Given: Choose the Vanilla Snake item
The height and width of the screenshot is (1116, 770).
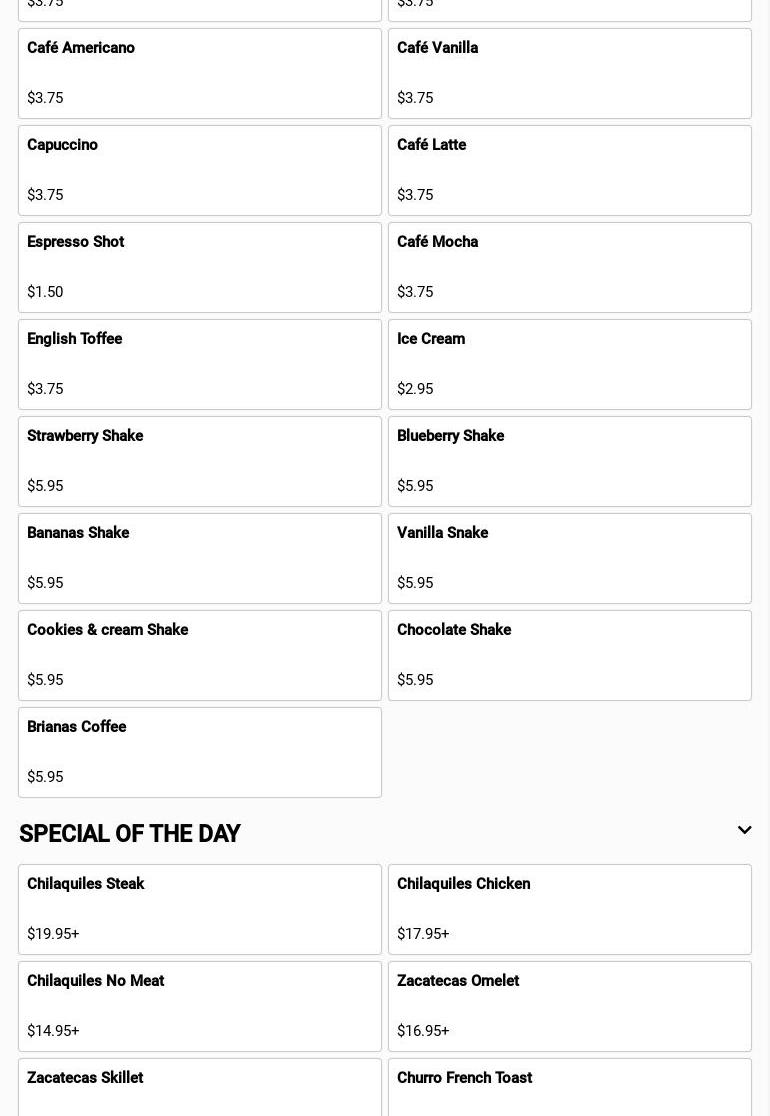Looking at the screenshot, I should tap(570, 558).
